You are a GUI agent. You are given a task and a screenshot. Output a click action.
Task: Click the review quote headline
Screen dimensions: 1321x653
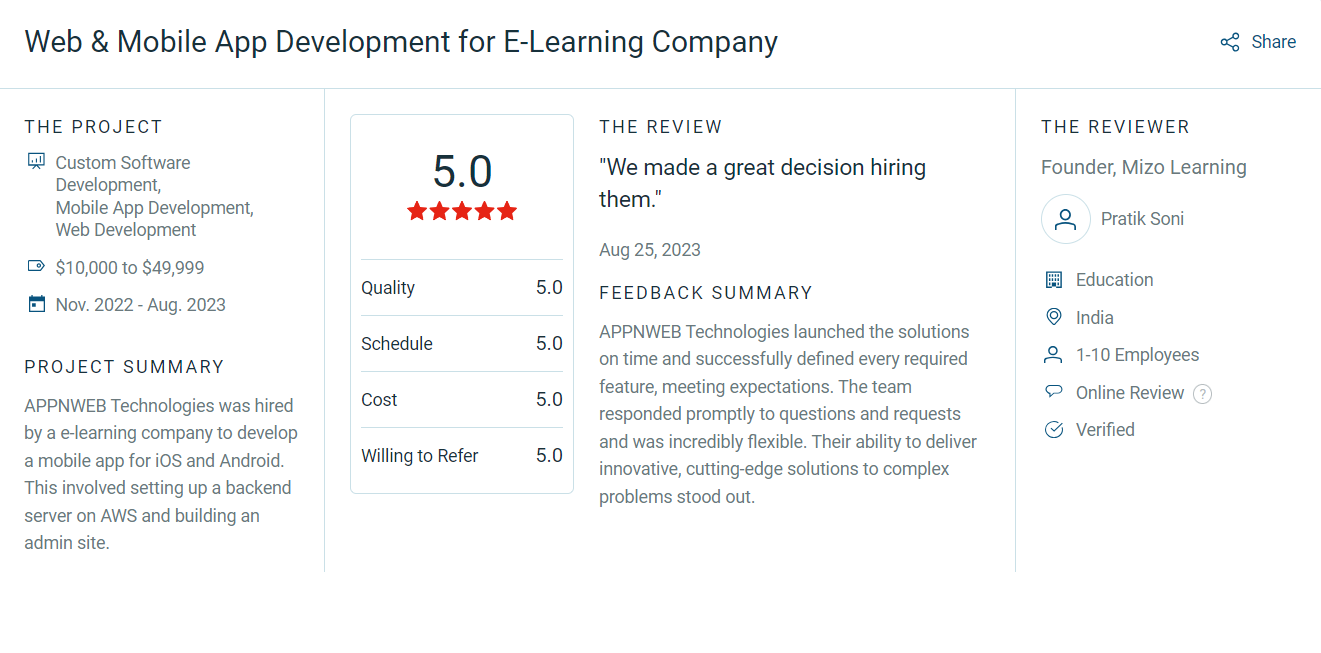762,183
